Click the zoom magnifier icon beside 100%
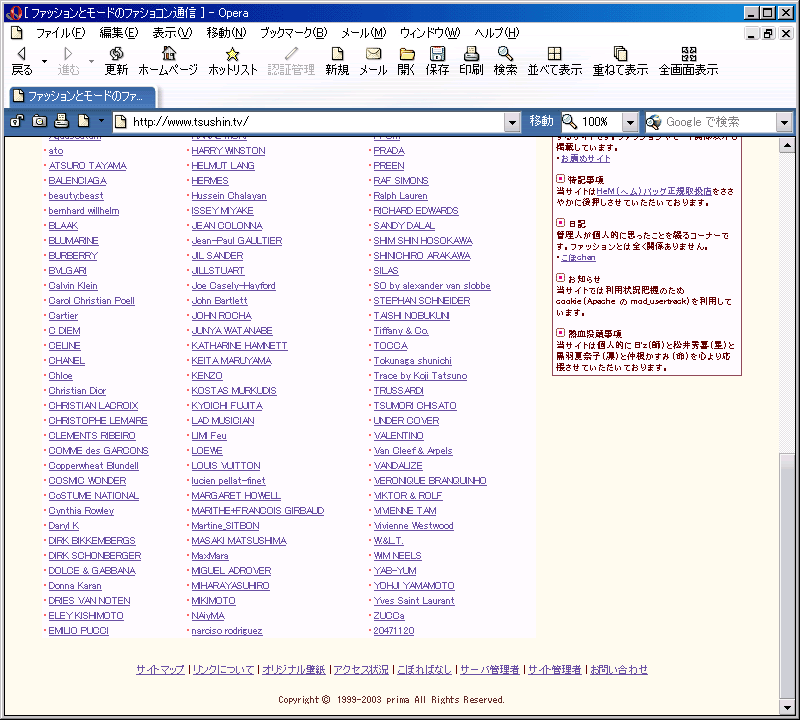This screenshot has width=800, height=720. pos(569,121)
